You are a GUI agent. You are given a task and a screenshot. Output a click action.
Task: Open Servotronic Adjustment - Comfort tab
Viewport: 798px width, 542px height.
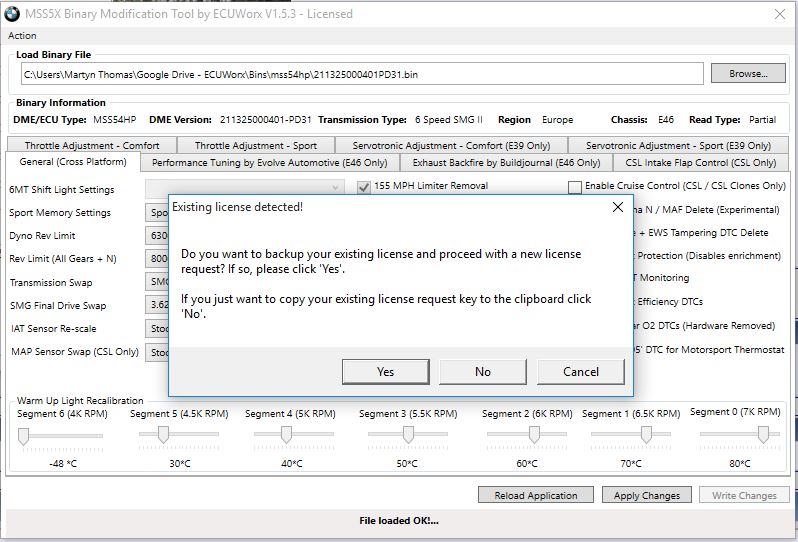[451, 146]
